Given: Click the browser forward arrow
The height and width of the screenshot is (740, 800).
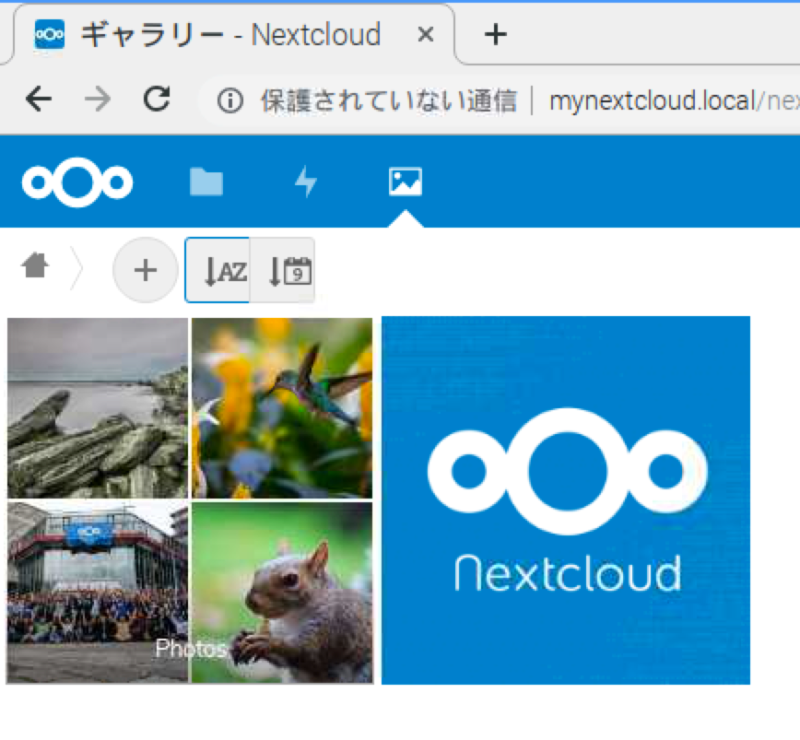Looking at the screenshot, I should coord(97,99).
